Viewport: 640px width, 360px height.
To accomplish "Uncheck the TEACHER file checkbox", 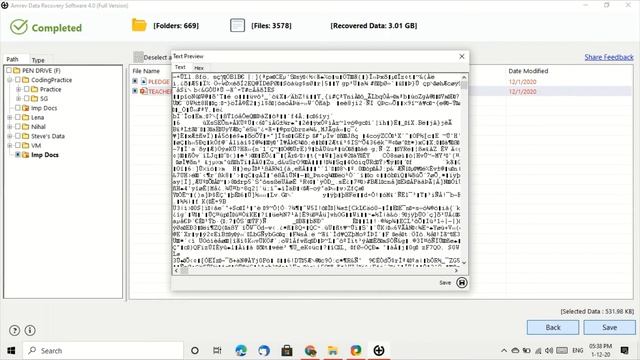I will pos(135,91).
